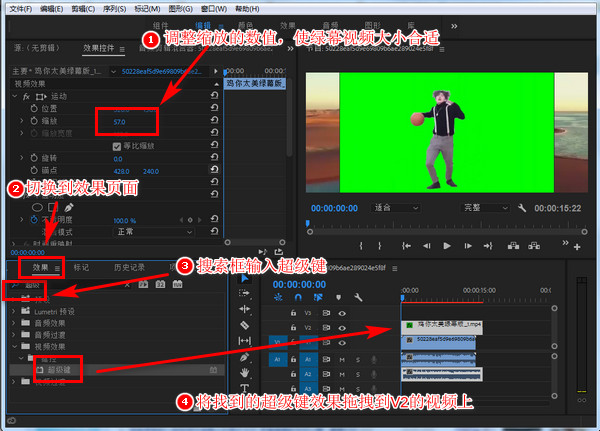Open program monitor settings wrench

coord(522,208)
